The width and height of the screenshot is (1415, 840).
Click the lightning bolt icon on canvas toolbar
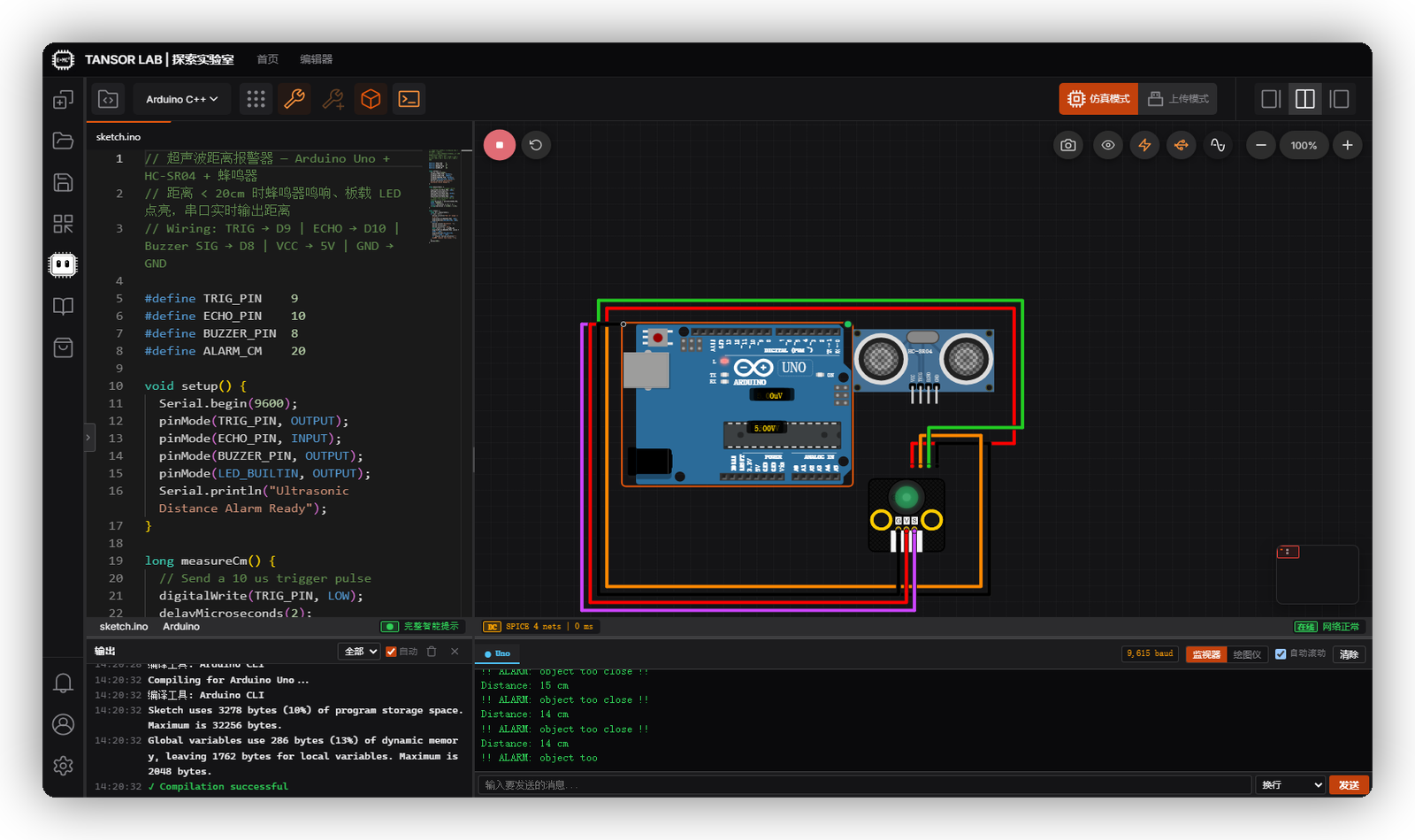pos(1145,145)
